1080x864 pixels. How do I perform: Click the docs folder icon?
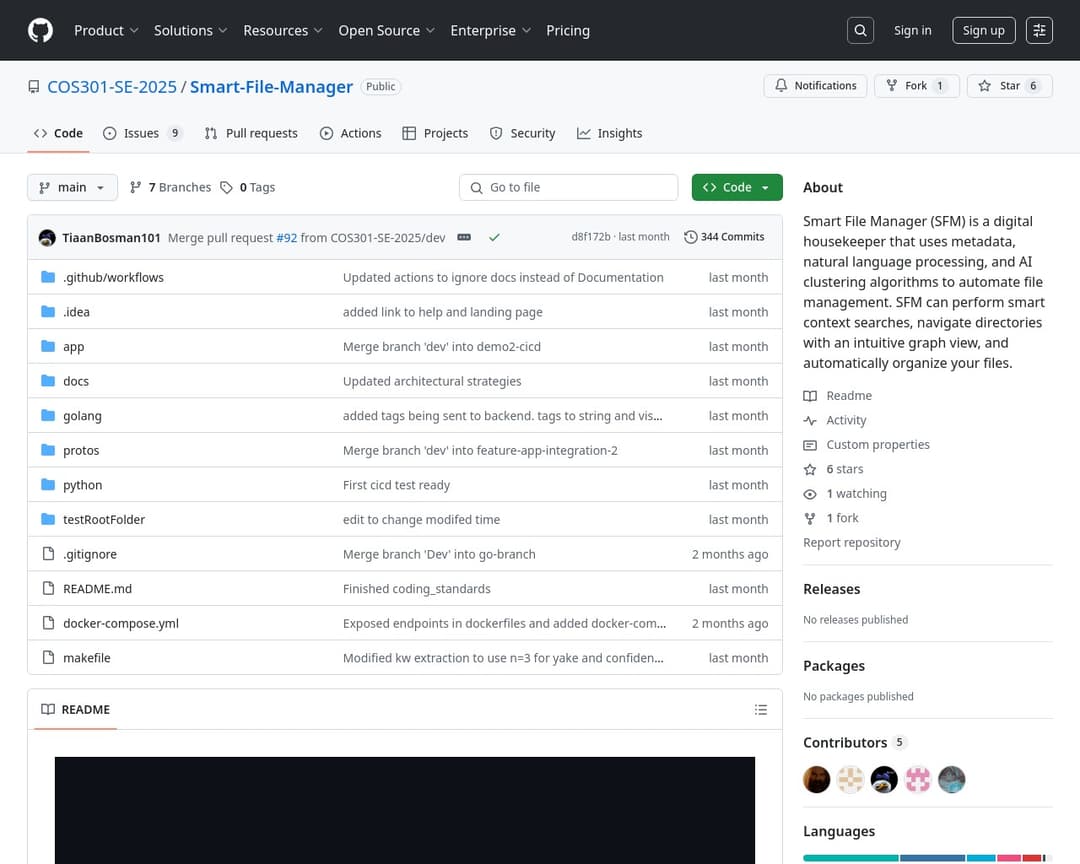(x=48, y=380)
